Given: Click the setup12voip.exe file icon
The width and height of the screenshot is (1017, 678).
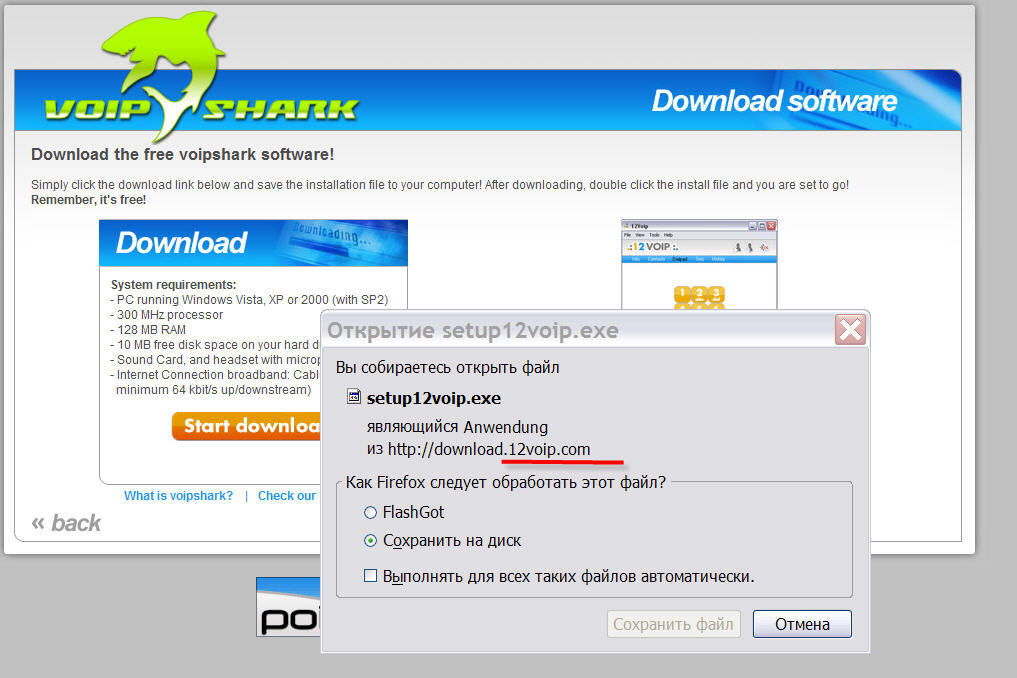Looking at the screenshot, I should click(x=353, y=396).
